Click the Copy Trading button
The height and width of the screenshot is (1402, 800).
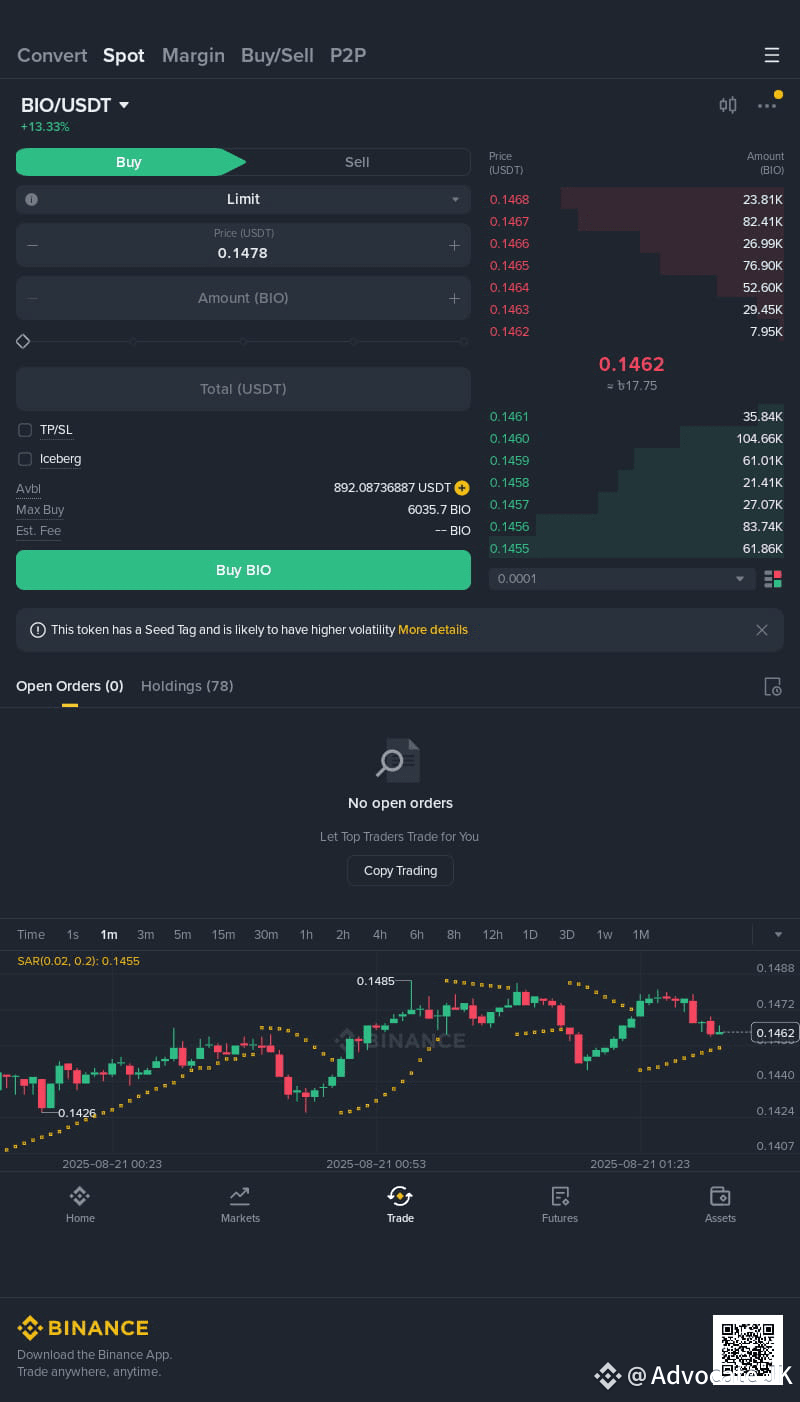[x=400, y=871]
